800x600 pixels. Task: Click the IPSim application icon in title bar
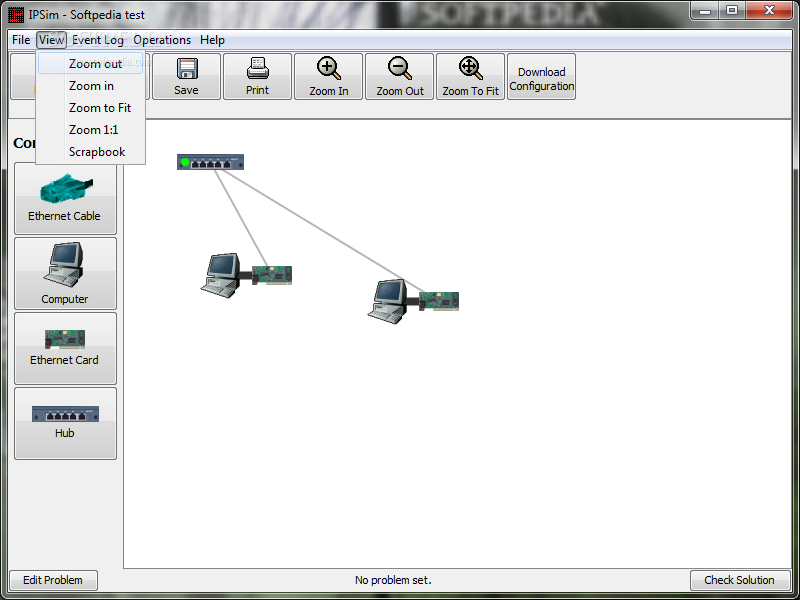16,15
